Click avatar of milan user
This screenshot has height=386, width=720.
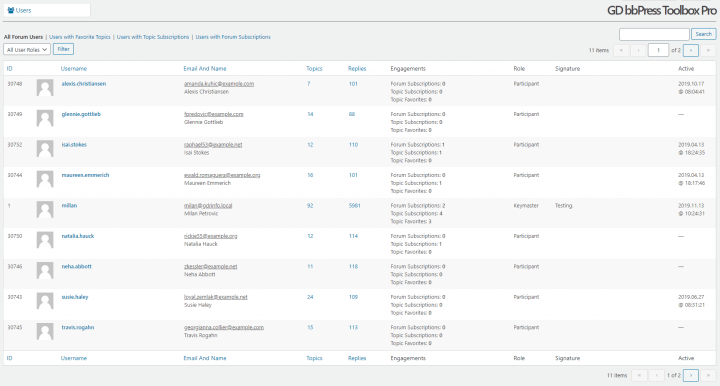(45, 209)
